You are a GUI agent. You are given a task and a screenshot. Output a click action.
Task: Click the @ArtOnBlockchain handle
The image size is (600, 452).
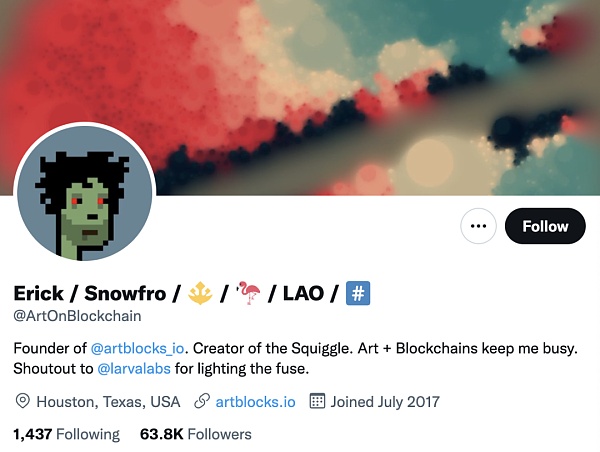coord(77,316)
